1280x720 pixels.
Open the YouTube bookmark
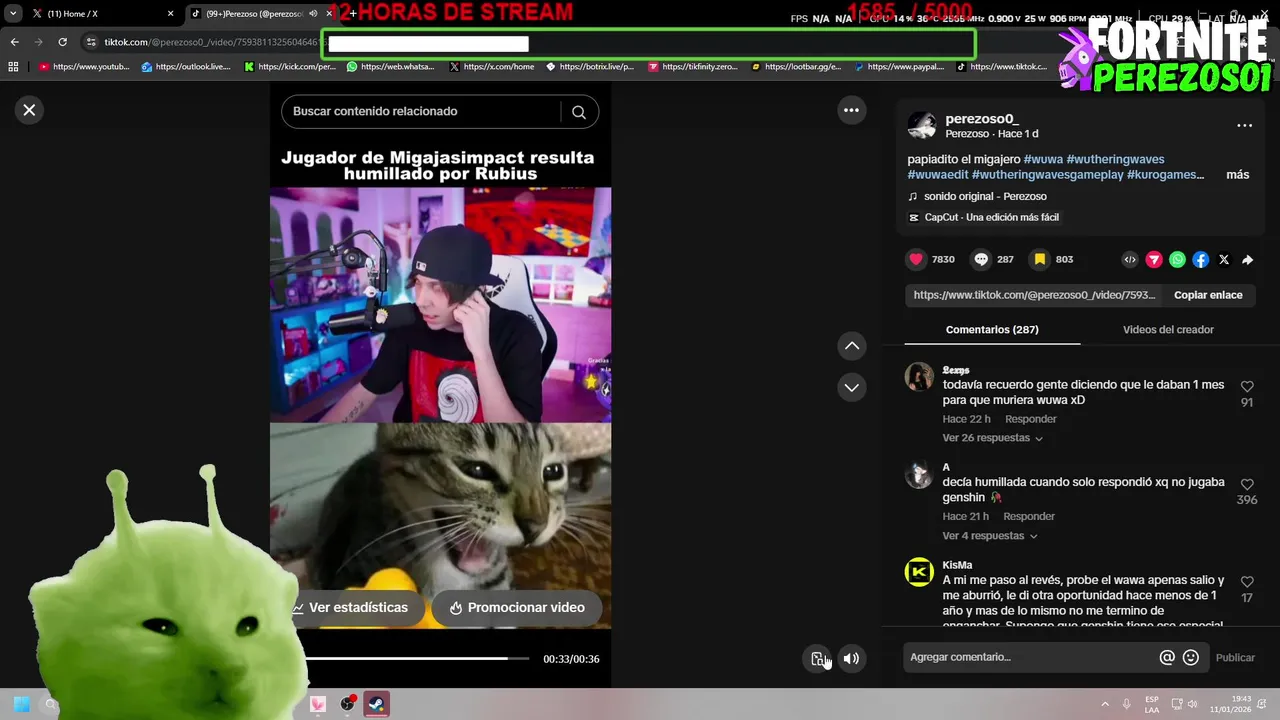tap(84, 67)
